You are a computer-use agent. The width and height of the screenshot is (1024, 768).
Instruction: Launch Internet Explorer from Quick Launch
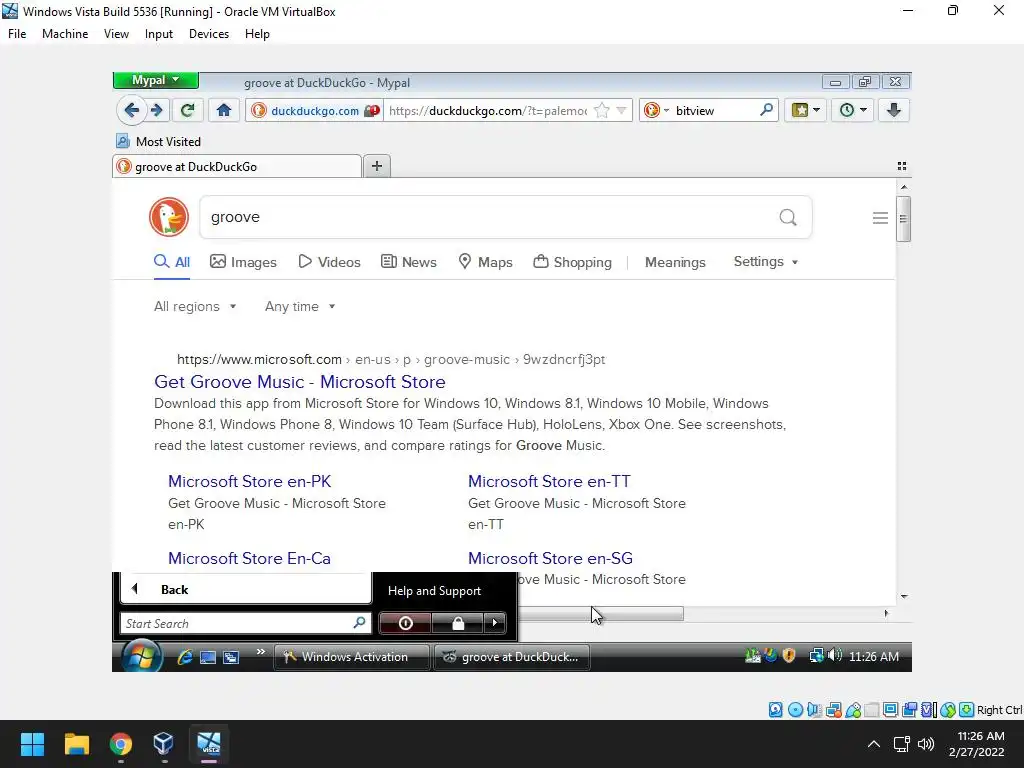185,657
